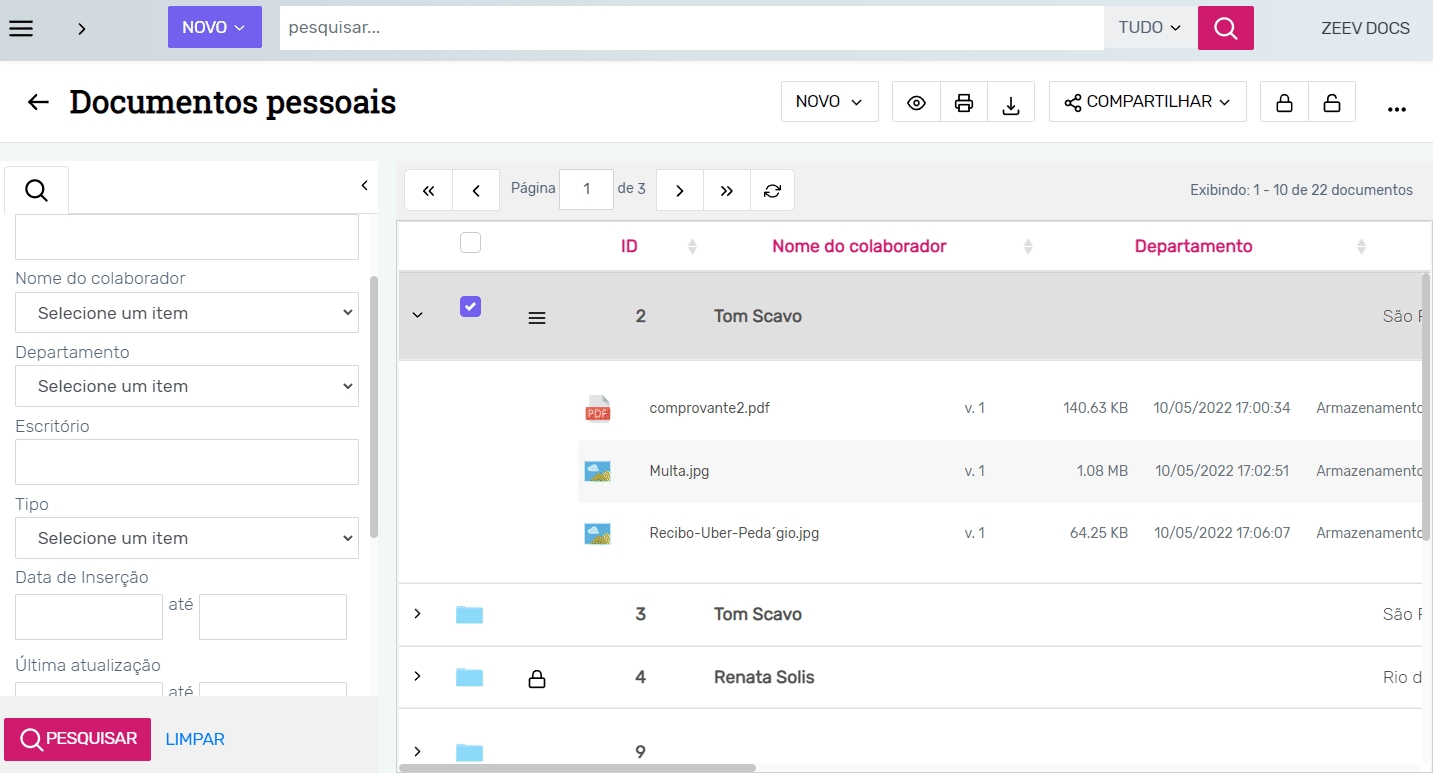Select the search tab in side panel
The width and height of the screenshot is (1433, 773).
[36, 190]
